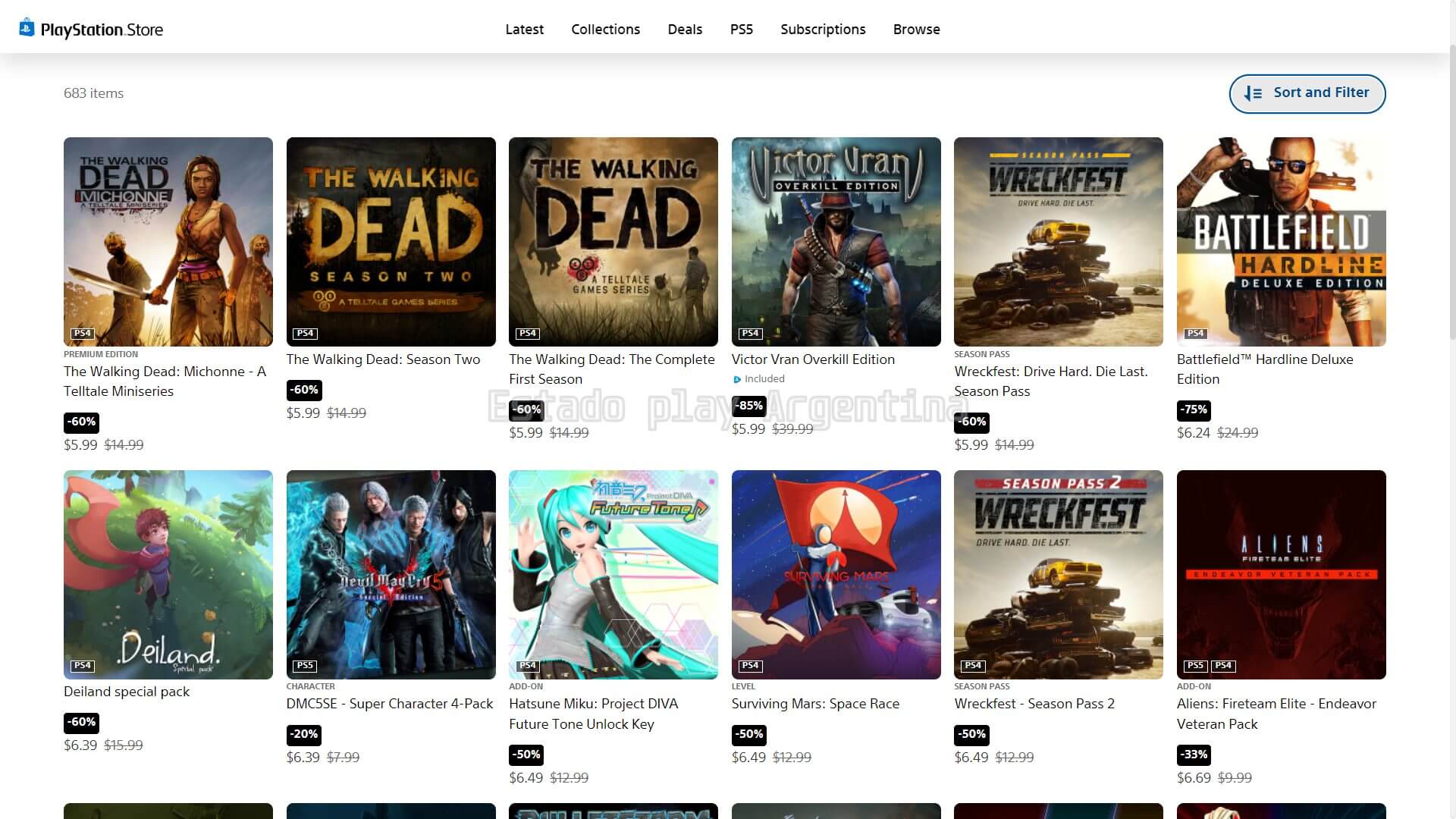Open the Sort and Filter panel

click(1307, 93)
